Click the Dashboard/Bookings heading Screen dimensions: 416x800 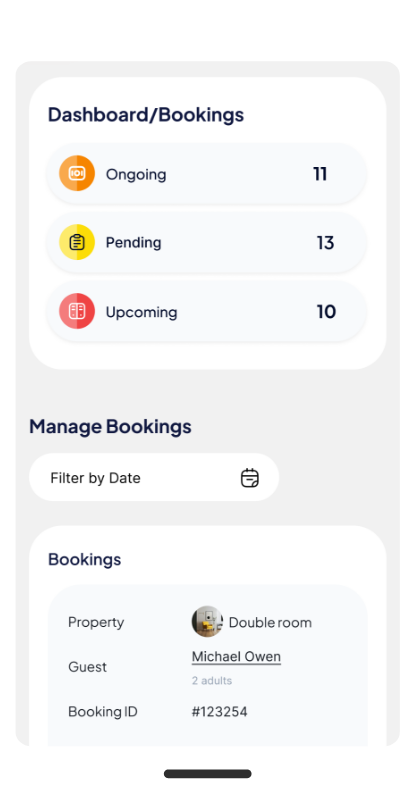click(146, 115)
